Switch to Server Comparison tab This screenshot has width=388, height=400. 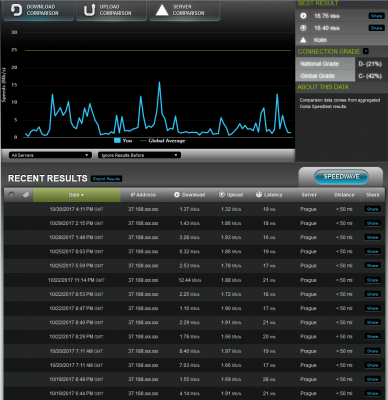[184, 10]
